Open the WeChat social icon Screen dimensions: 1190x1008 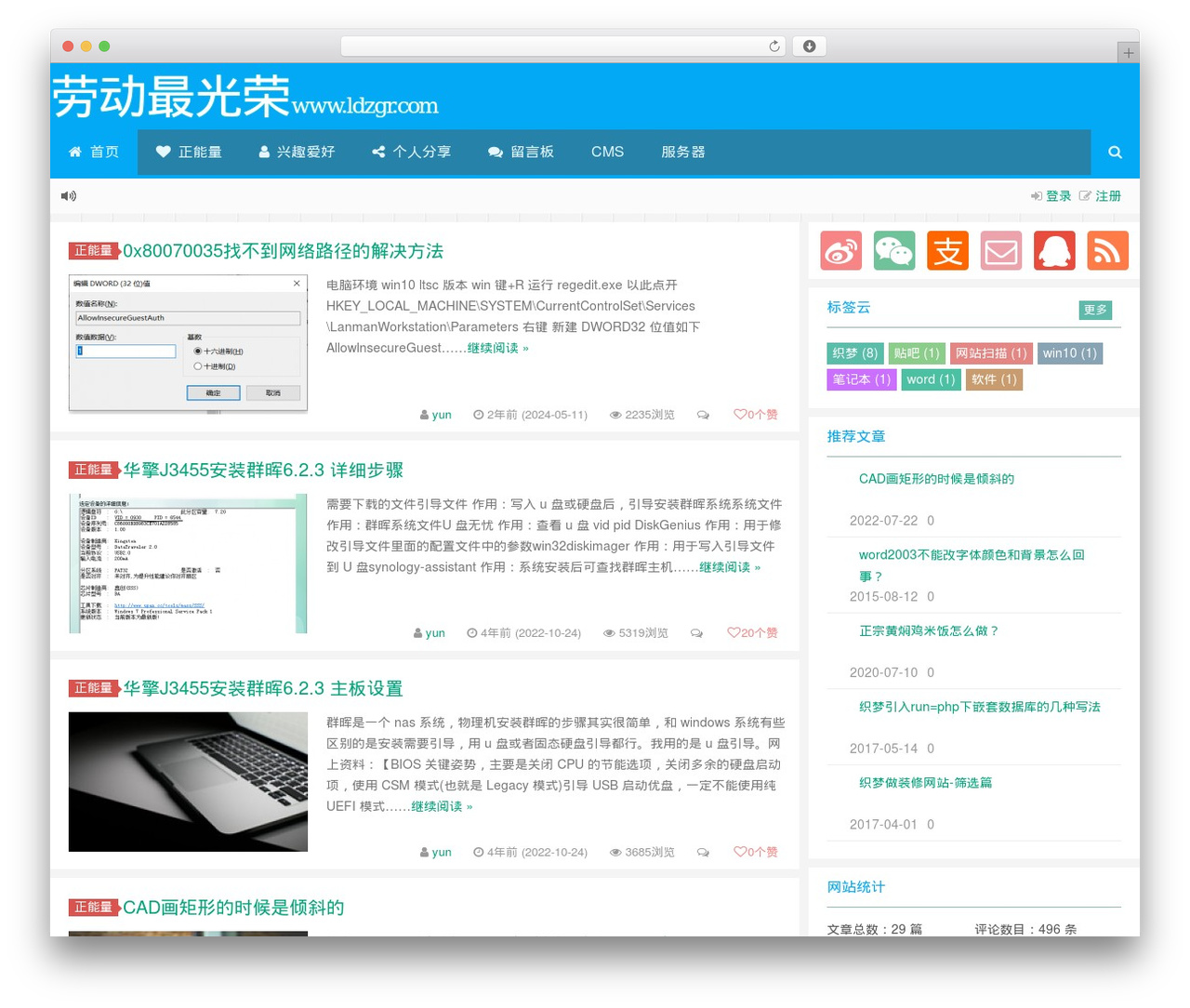pyautogui.click(x=894, y=251)
